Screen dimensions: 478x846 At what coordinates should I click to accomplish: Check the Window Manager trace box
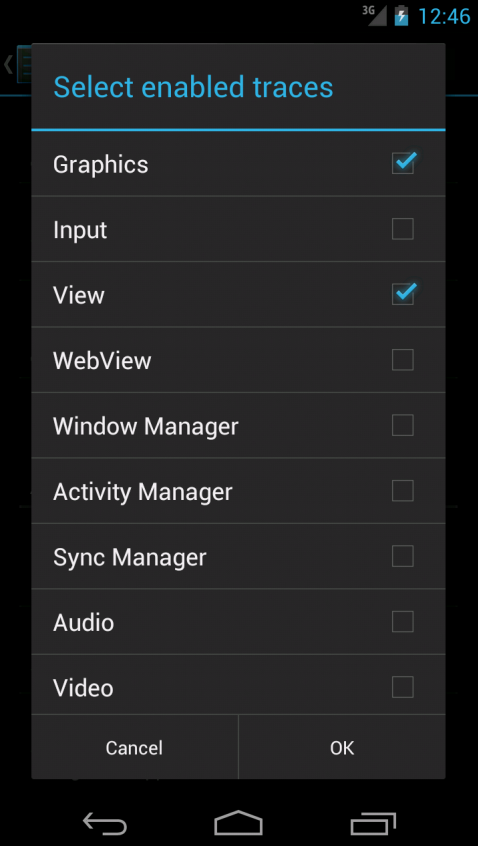tap(403, 425)
